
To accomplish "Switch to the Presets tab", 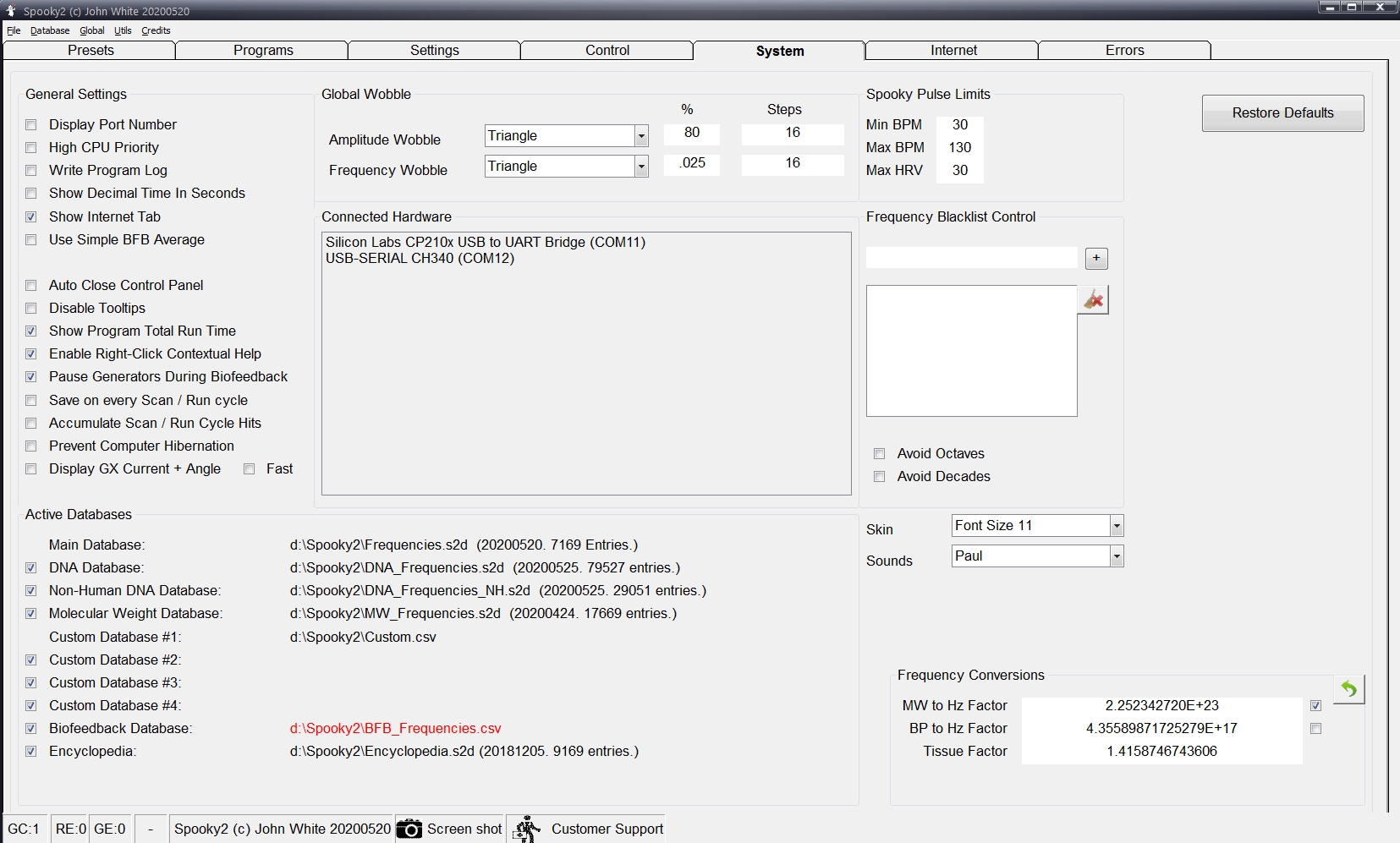I will (91, 51).
